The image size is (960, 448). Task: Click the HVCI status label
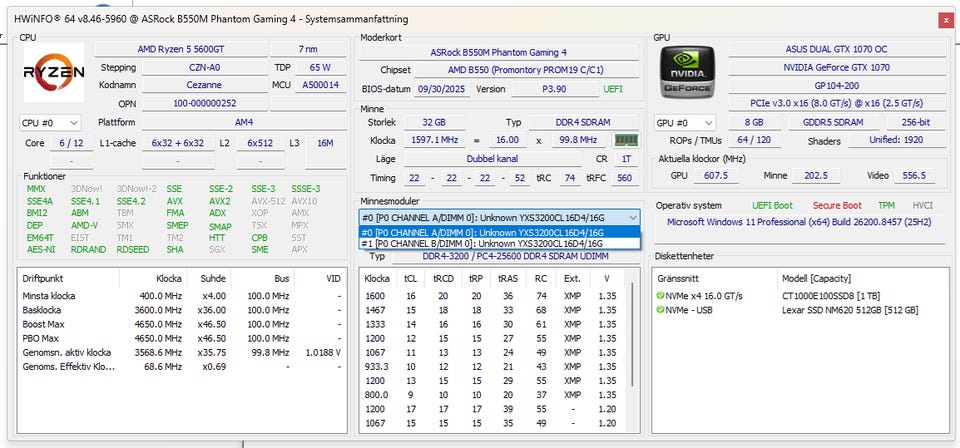(x=923, y=206)
